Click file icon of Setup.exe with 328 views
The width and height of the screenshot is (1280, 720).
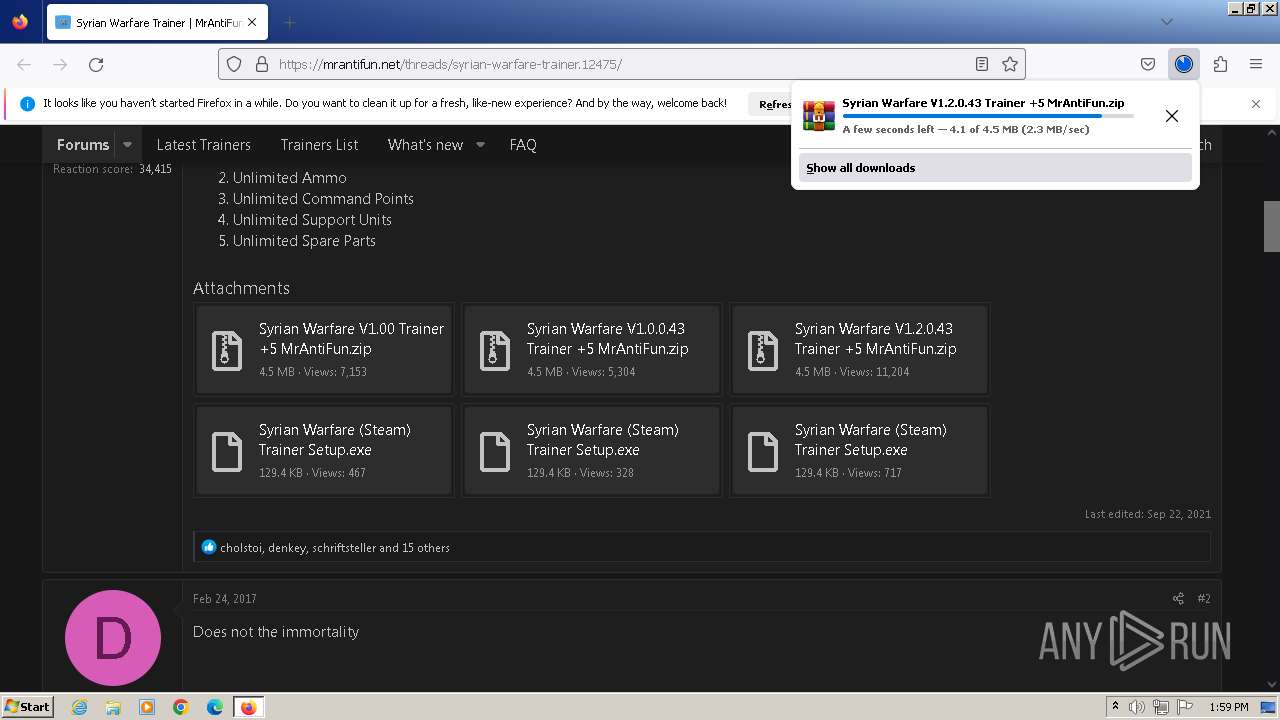coord(495,451)
